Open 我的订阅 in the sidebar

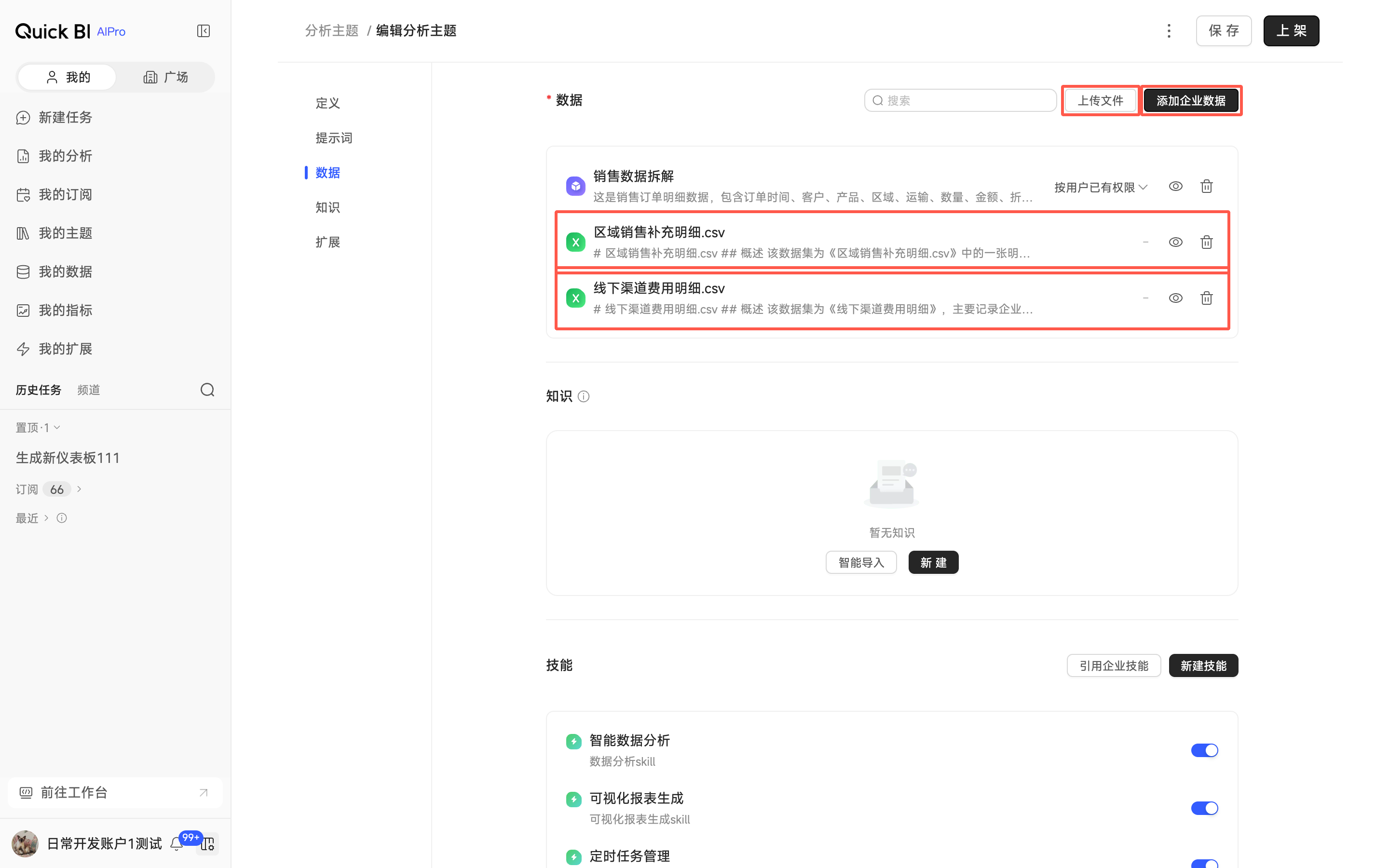54,195
